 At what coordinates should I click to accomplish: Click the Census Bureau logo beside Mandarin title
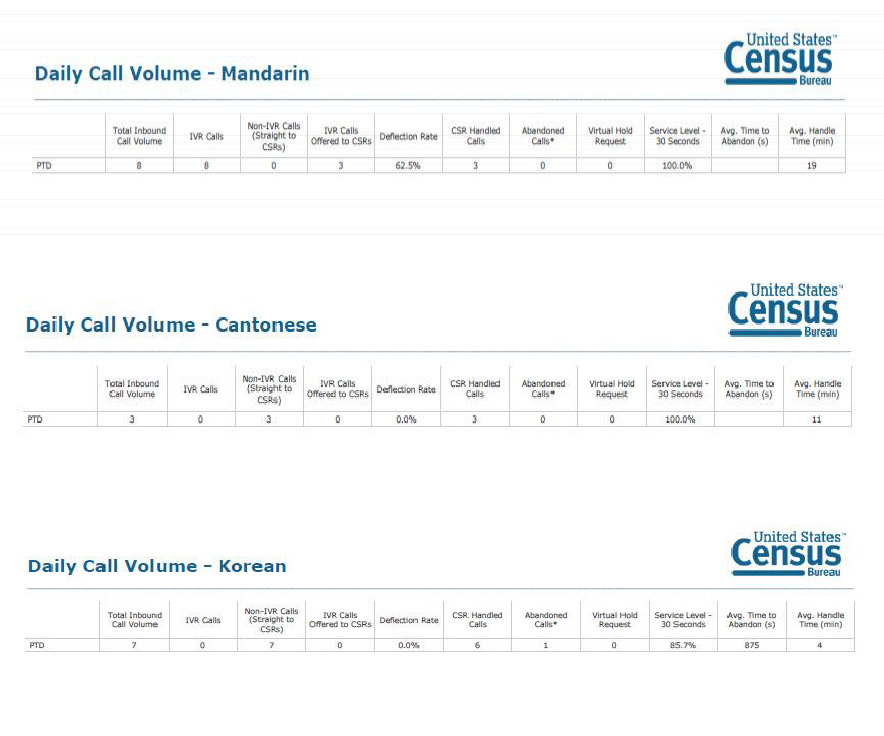coord(779,60)
